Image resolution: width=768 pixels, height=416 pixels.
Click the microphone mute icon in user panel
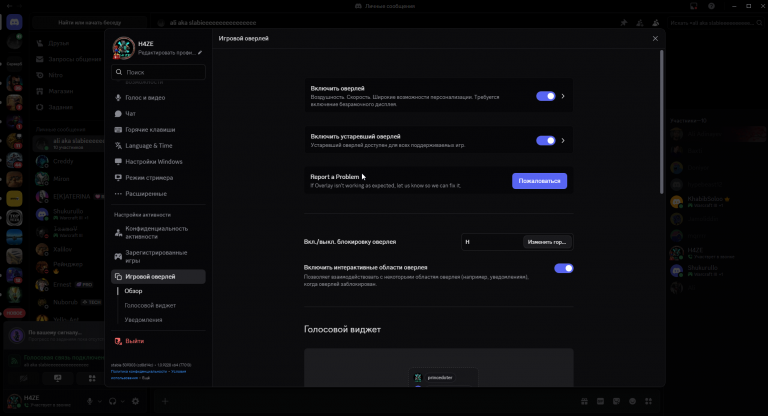tap(90, 401)
